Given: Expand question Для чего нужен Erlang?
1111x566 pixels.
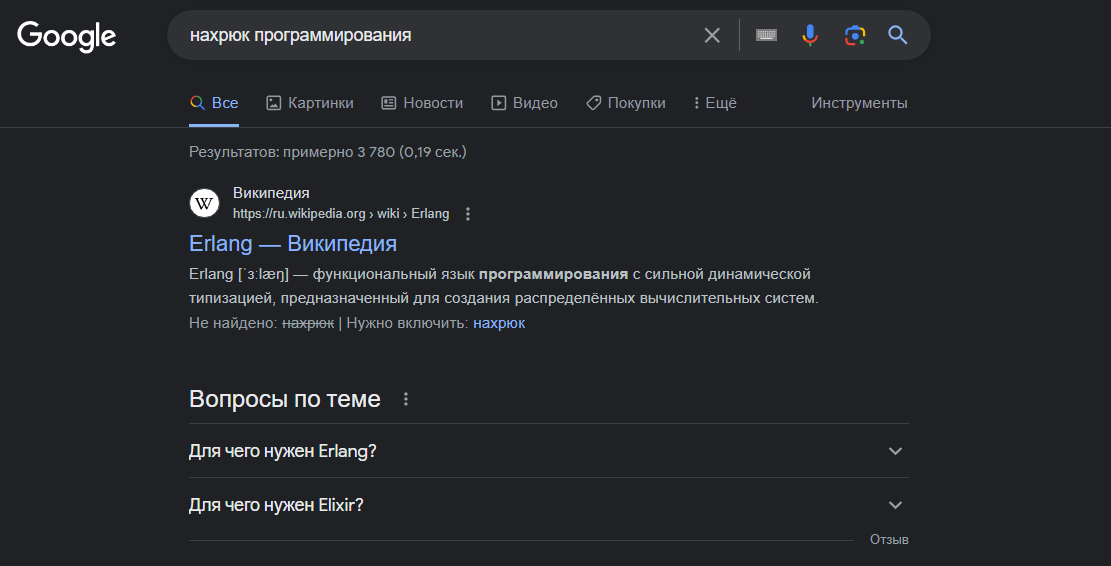Looking at the screenshot, I should [548, 451].
